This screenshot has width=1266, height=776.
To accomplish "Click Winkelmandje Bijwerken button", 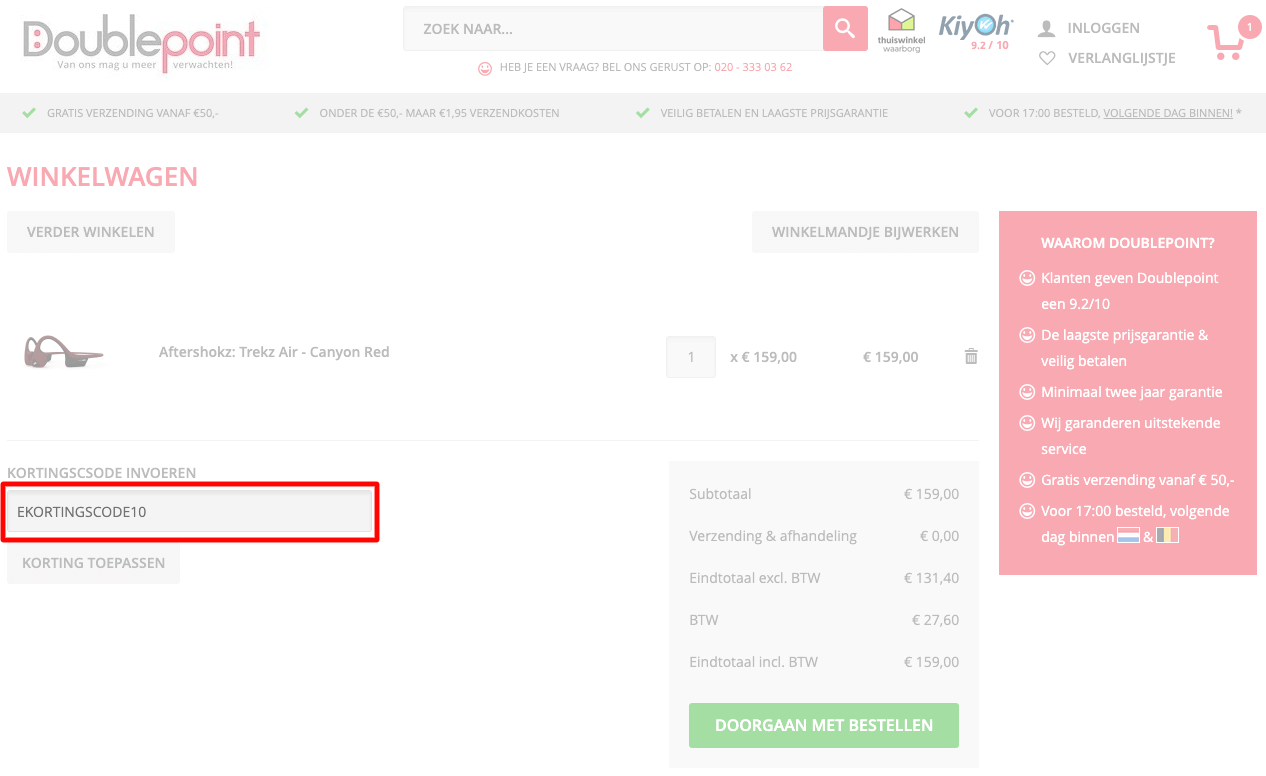I will click(x=865, y=232).
